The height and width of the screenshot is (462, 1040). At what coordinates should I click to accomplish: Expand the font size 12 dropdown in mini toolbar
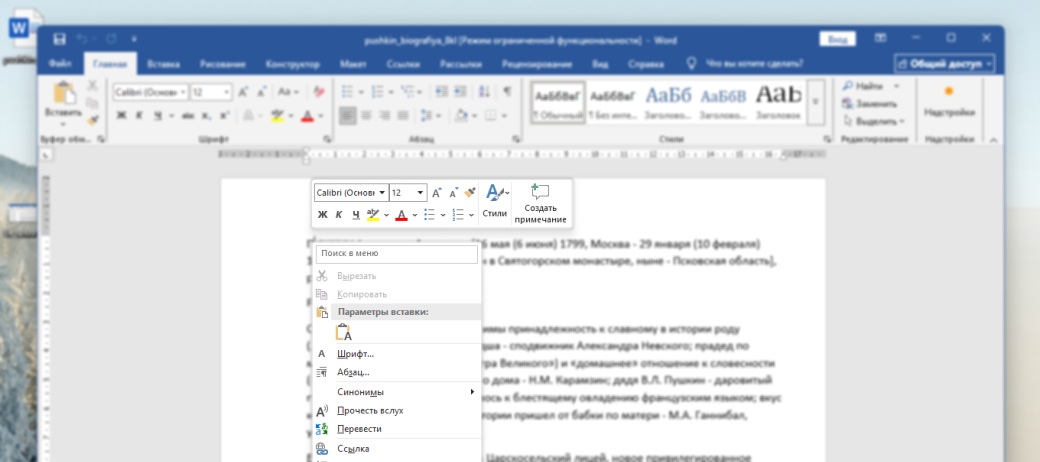(x=420, y=192)
